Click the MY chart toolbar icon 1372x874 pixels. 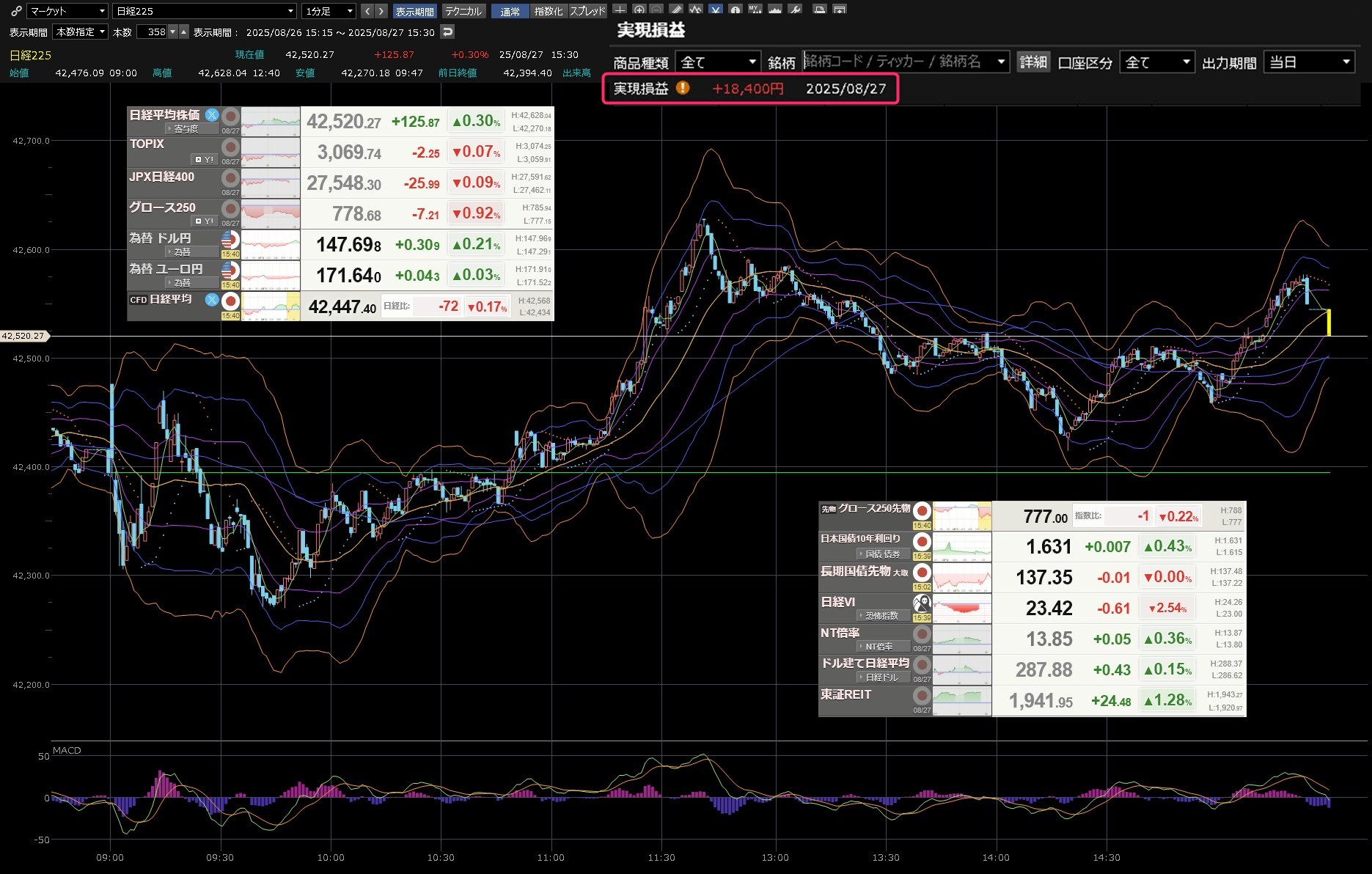pos(755,10)
